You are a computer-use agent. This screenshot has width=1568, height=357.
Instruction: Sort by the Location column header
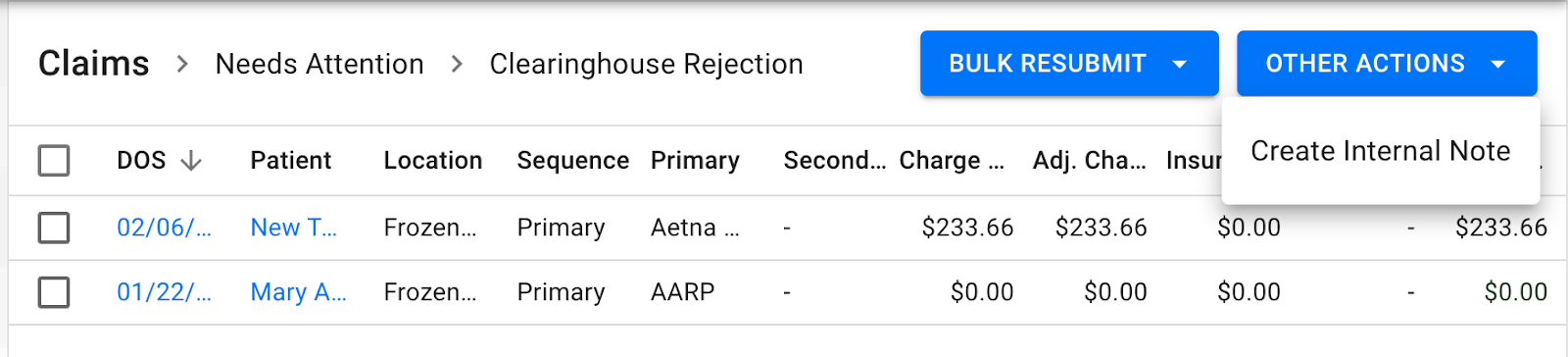click(x=433, y=160)
